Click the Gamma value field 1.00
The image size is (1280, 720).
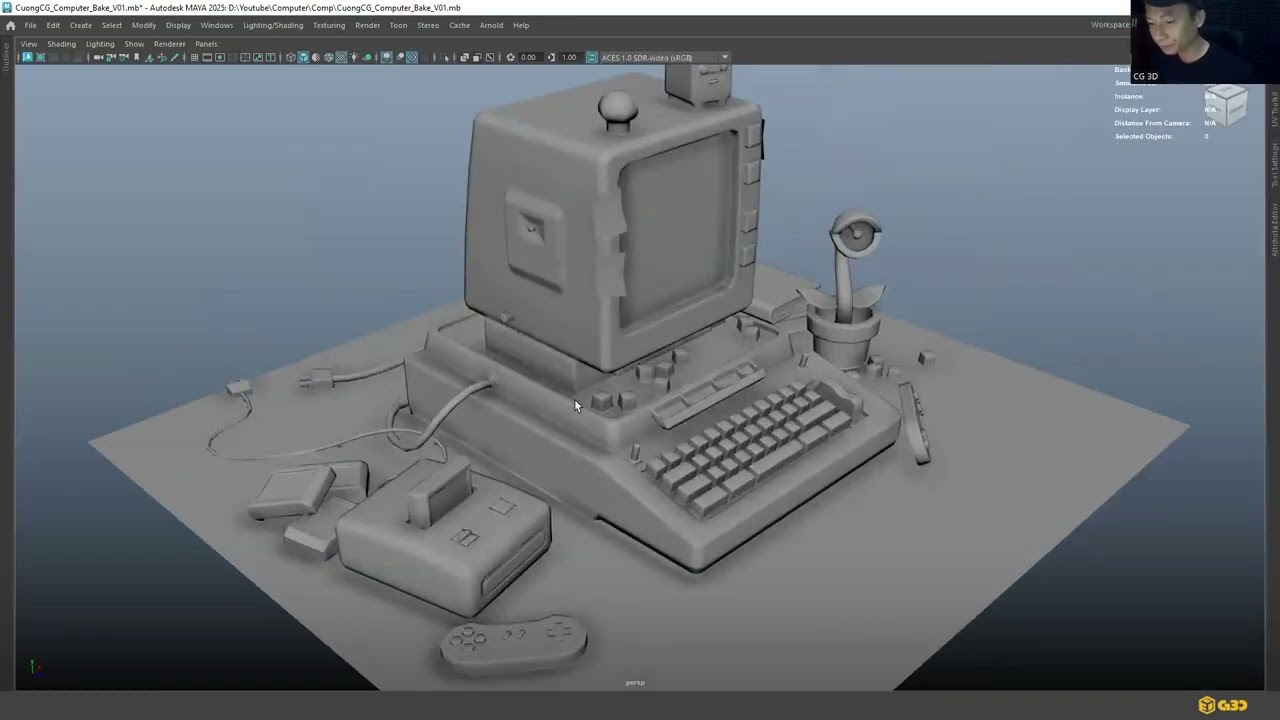tap(569, 57)
